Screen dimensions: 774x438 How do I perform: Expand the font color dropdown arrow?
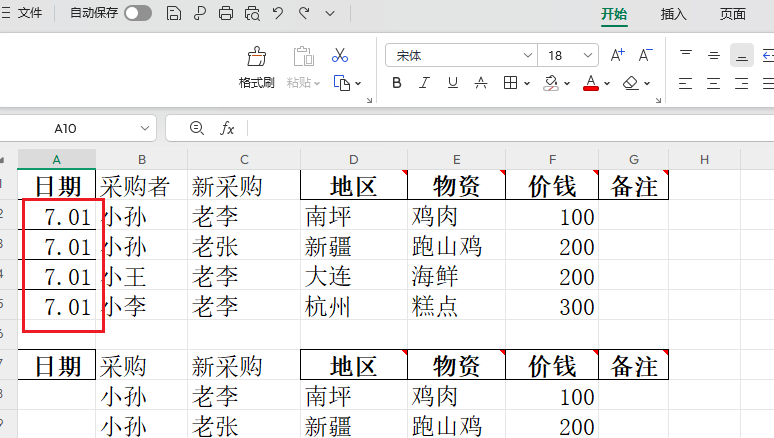[x=607, y=83]
